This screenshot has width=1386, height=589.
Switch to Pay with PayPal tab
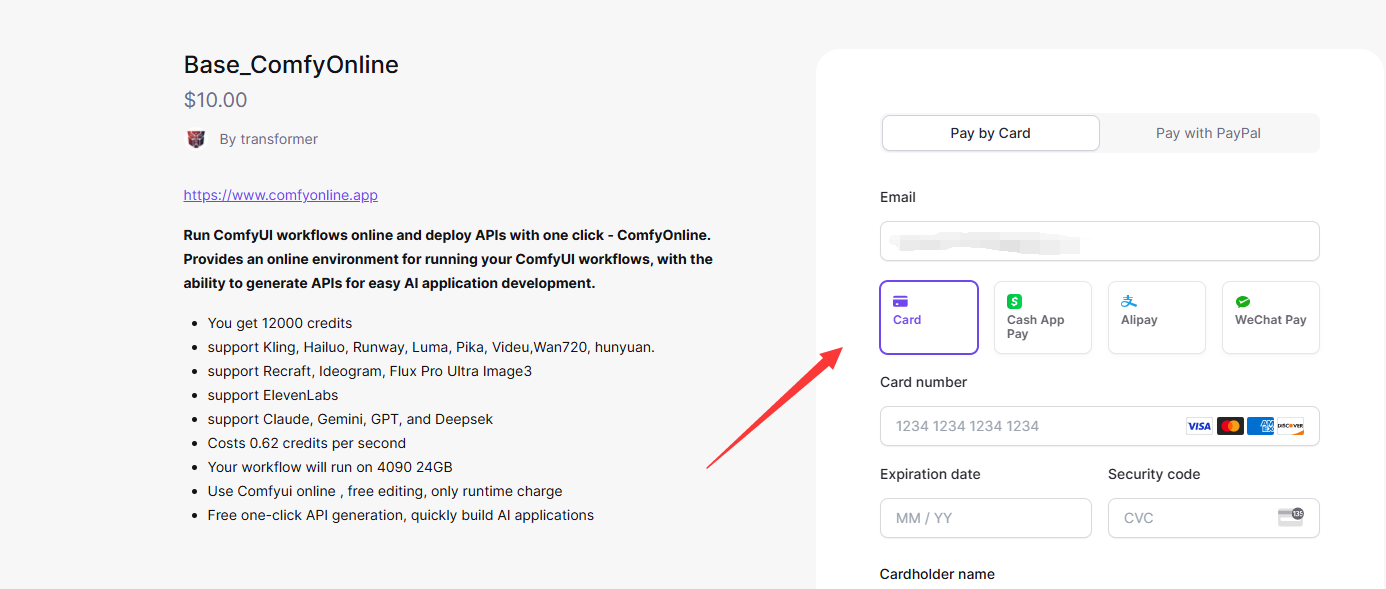coord(1208,133)
